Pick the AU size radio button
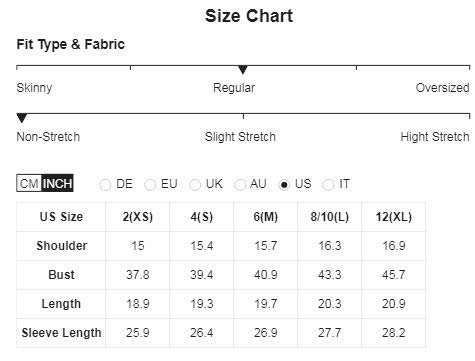The image size is (475, 361). pos(239,184)
